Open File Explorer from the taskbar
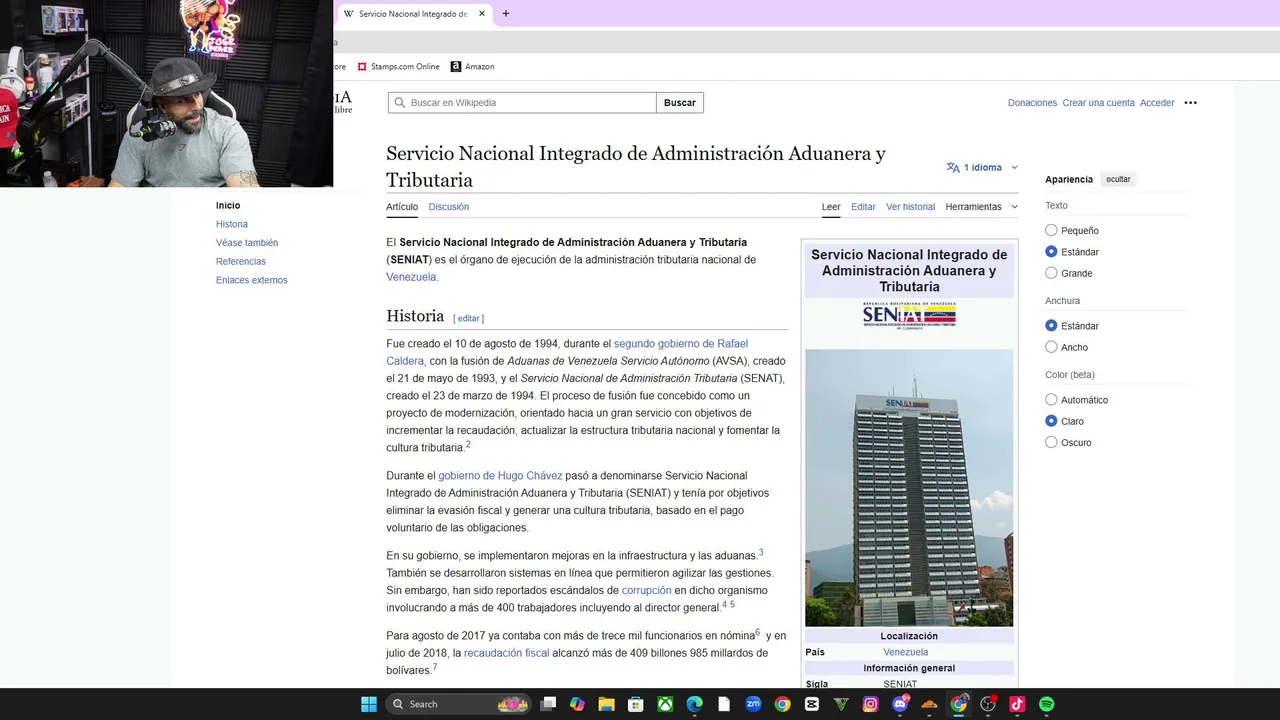The width and height of the screenshot is (1280, 720). click(x=606, y=704)
